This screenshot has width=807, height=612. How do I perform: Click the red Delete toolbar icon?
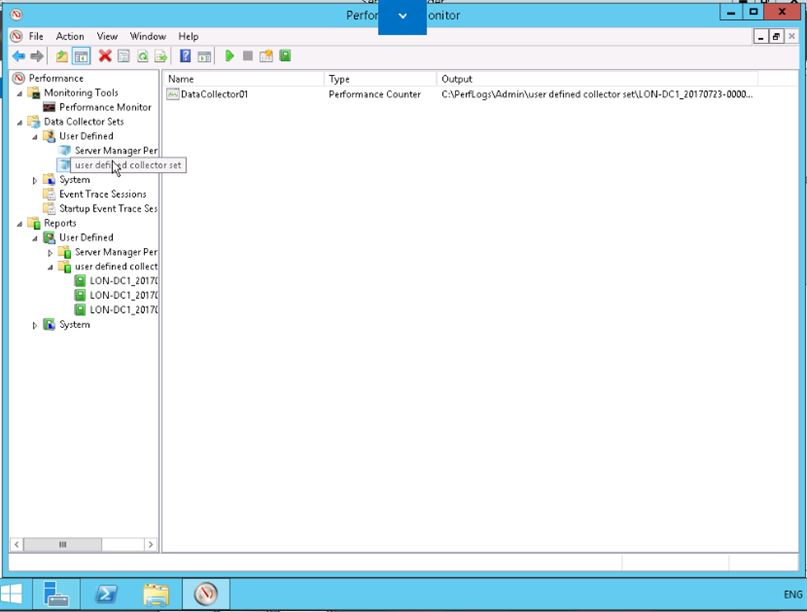104,56
